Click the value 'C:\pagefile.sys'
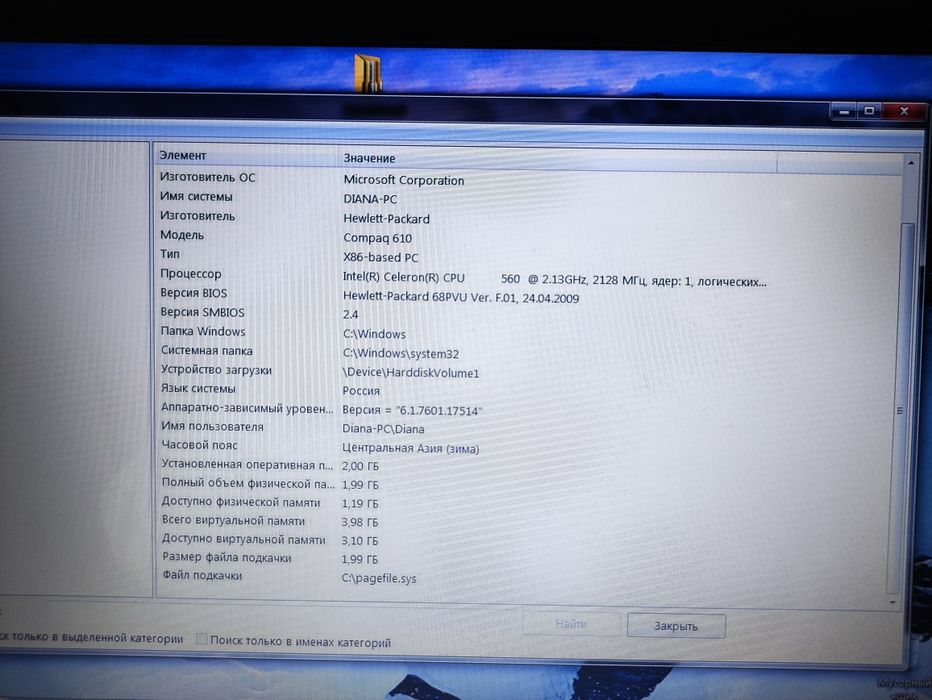This screenshot has height=700, width=932. [379, 578]
